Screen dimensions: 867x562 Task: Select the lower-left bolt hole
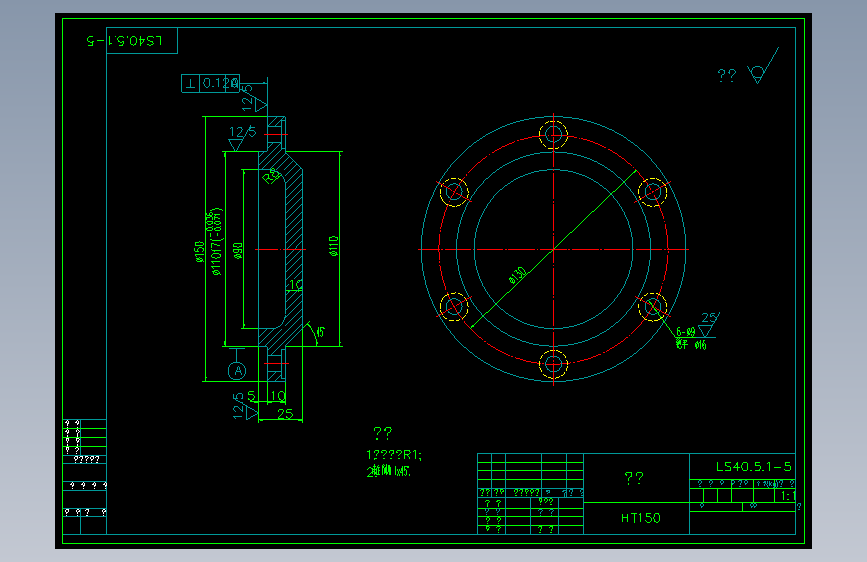click(454, 307)
